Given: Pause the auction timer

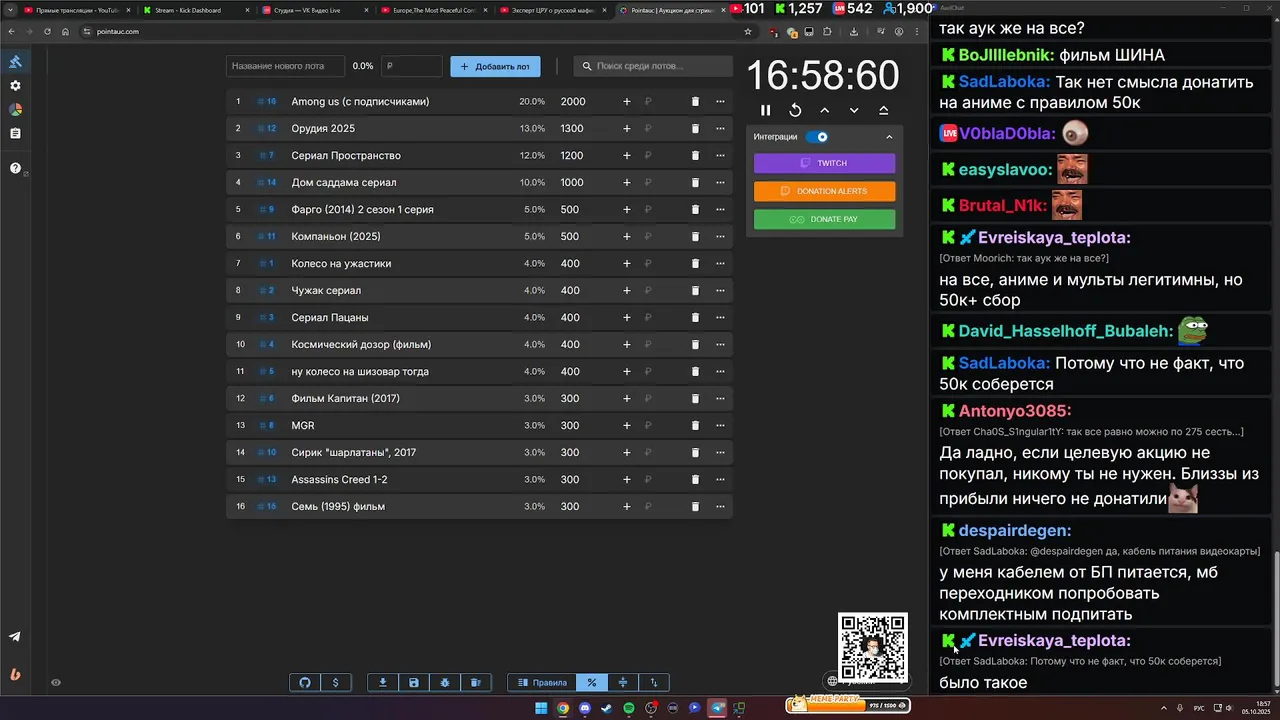Looking at the screenshot, I should (x=765, y=110).
